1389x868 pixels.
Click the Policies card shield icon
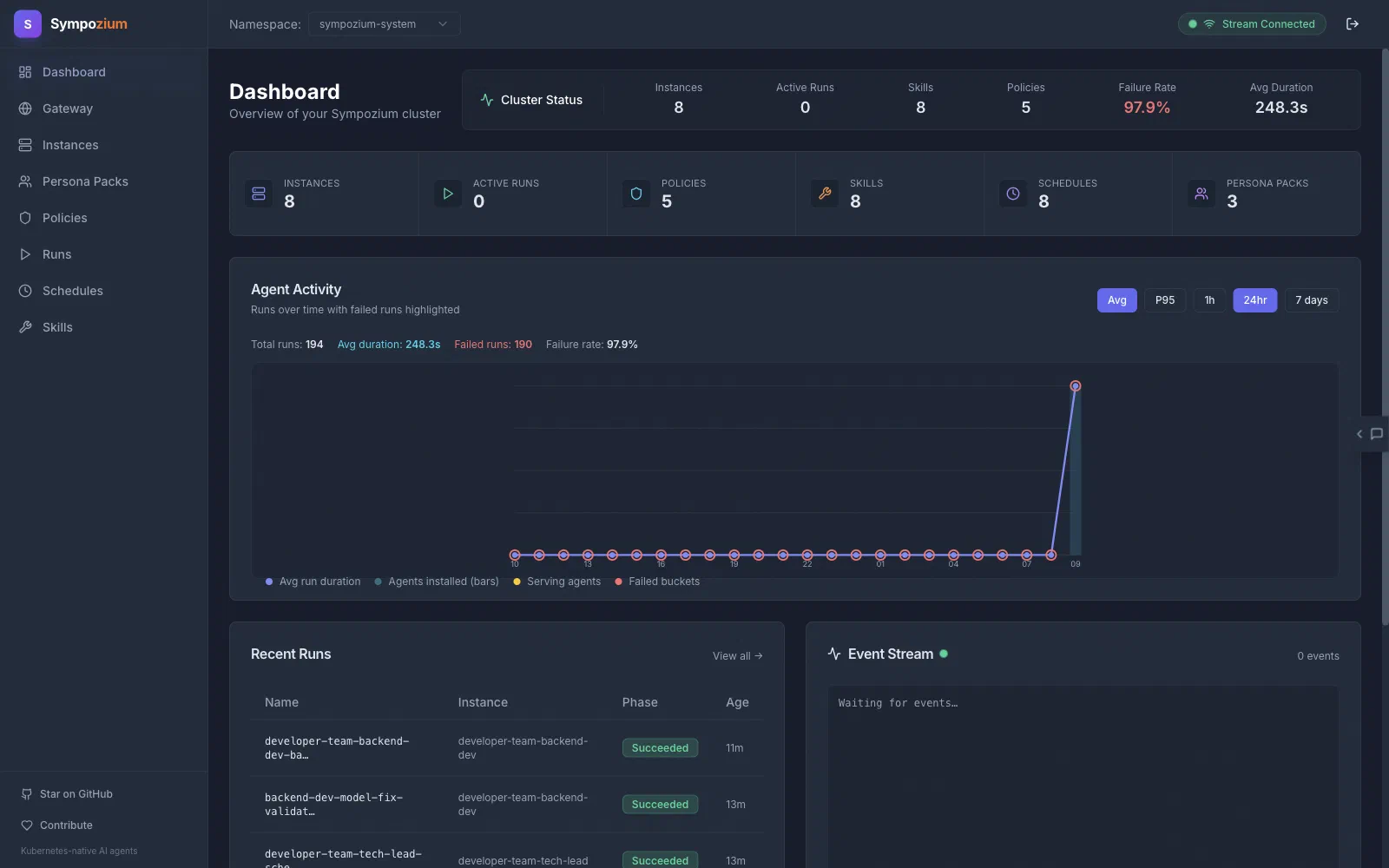(636, 194)
